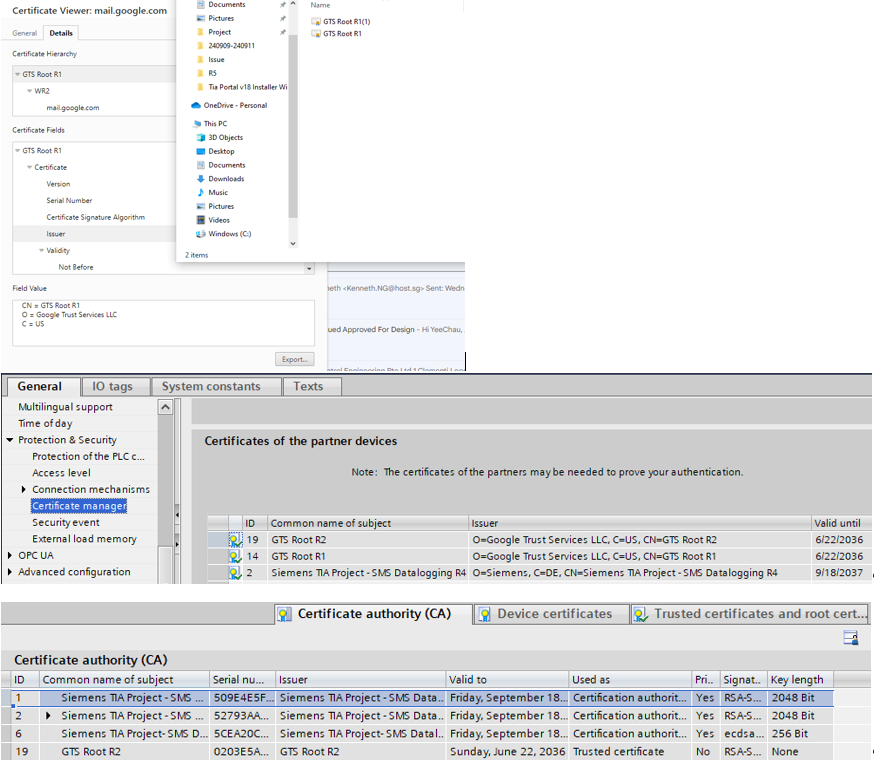
Task: Sort CA table by Key length column
Action: pyautogui.click(x=800, y=680)
